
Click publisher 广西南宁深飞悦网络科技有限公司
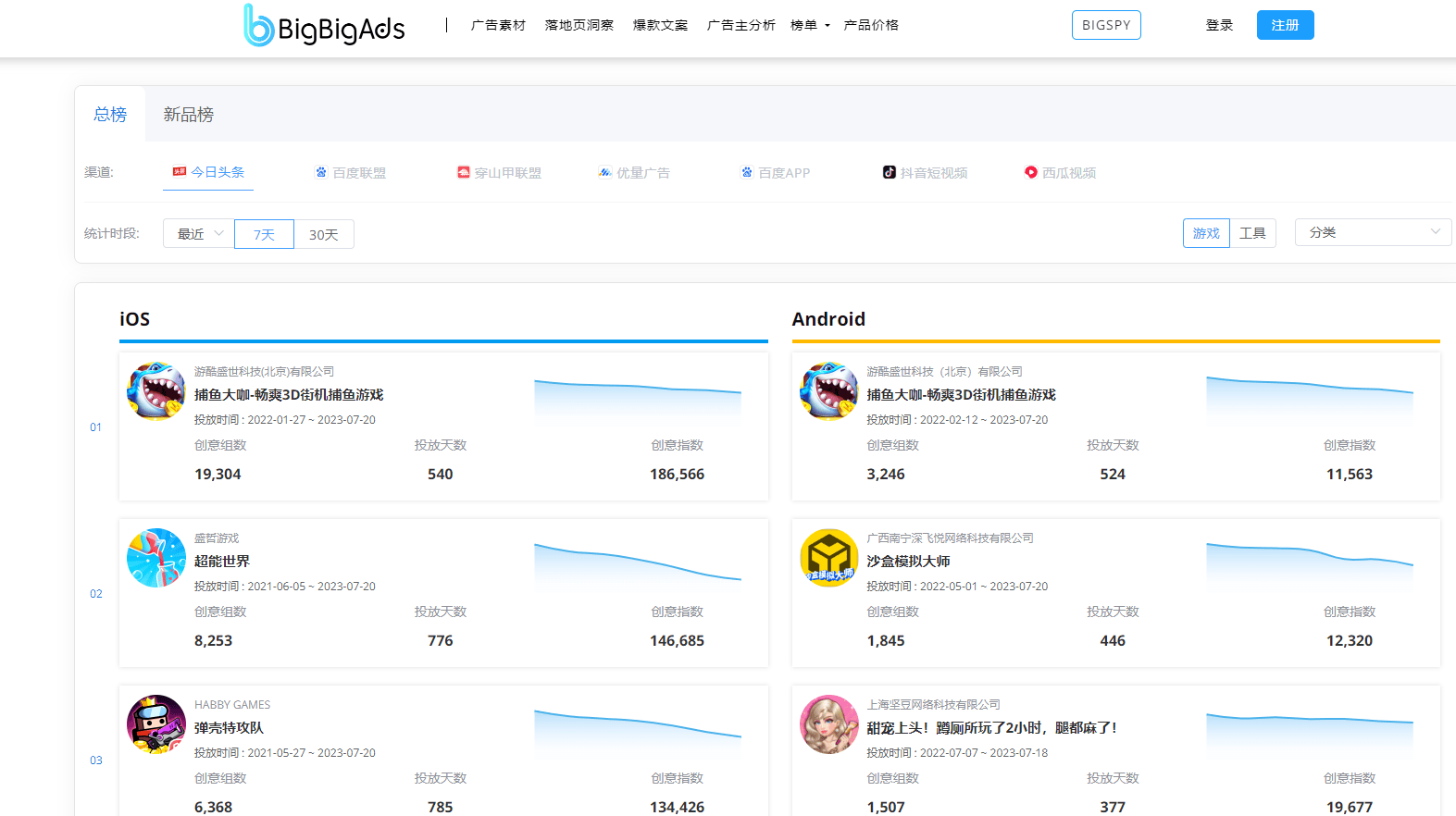click(950, 538)
